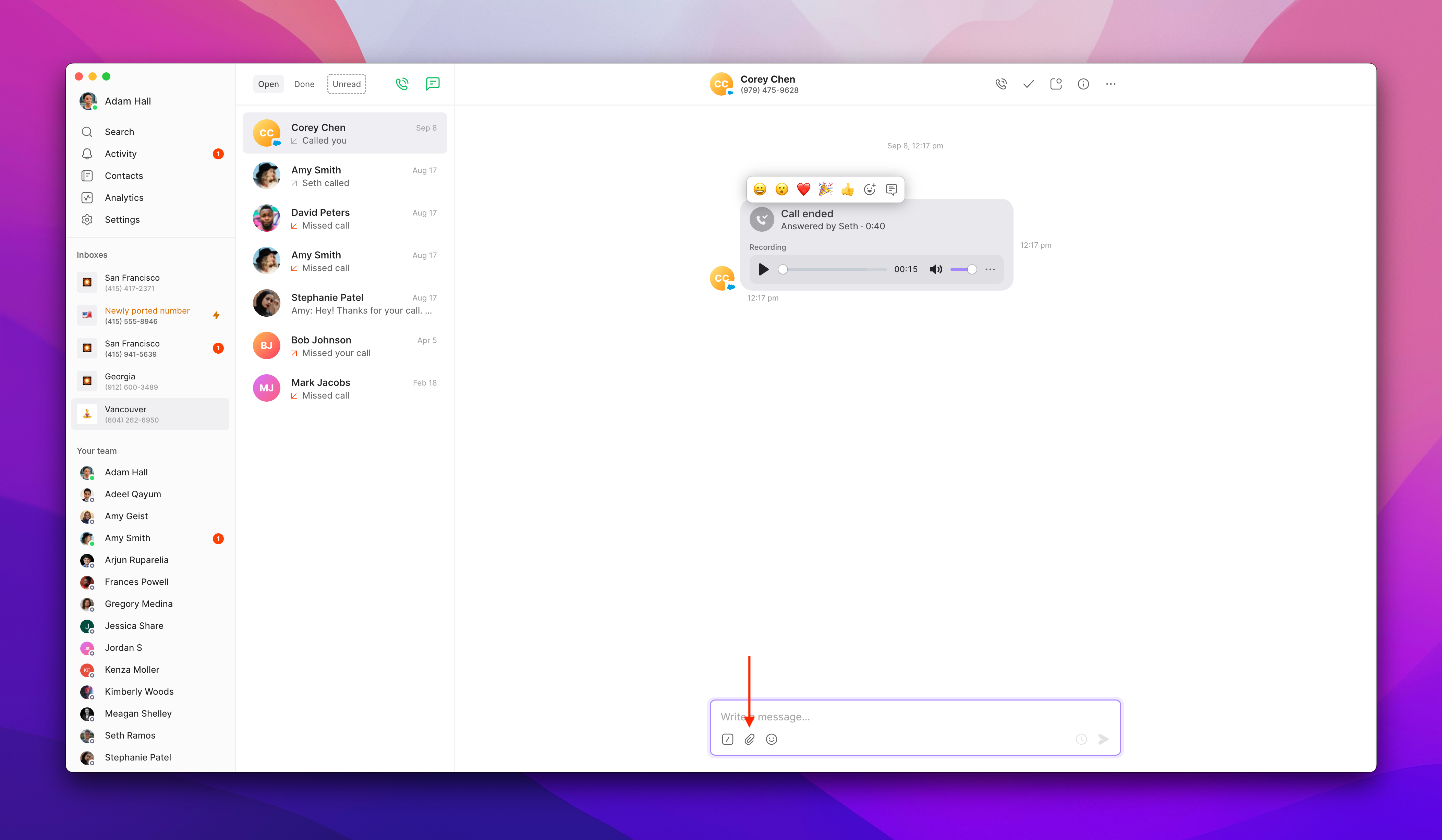This screenshot has width=1442, height=840.
Task: Switch to the Open conversations tab
Action: pos(268,84)
